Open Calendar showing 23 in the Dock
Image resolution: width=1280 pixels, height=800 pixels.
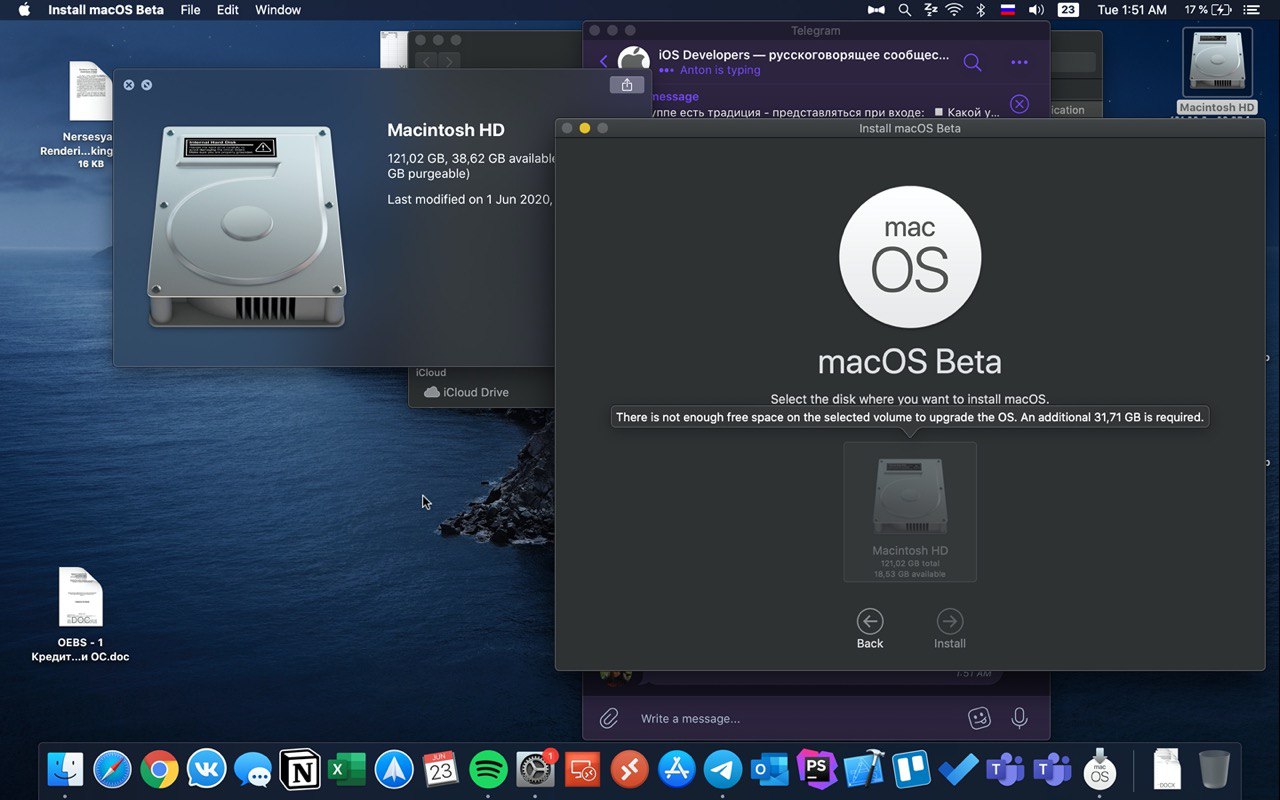(x=441, y=769)
